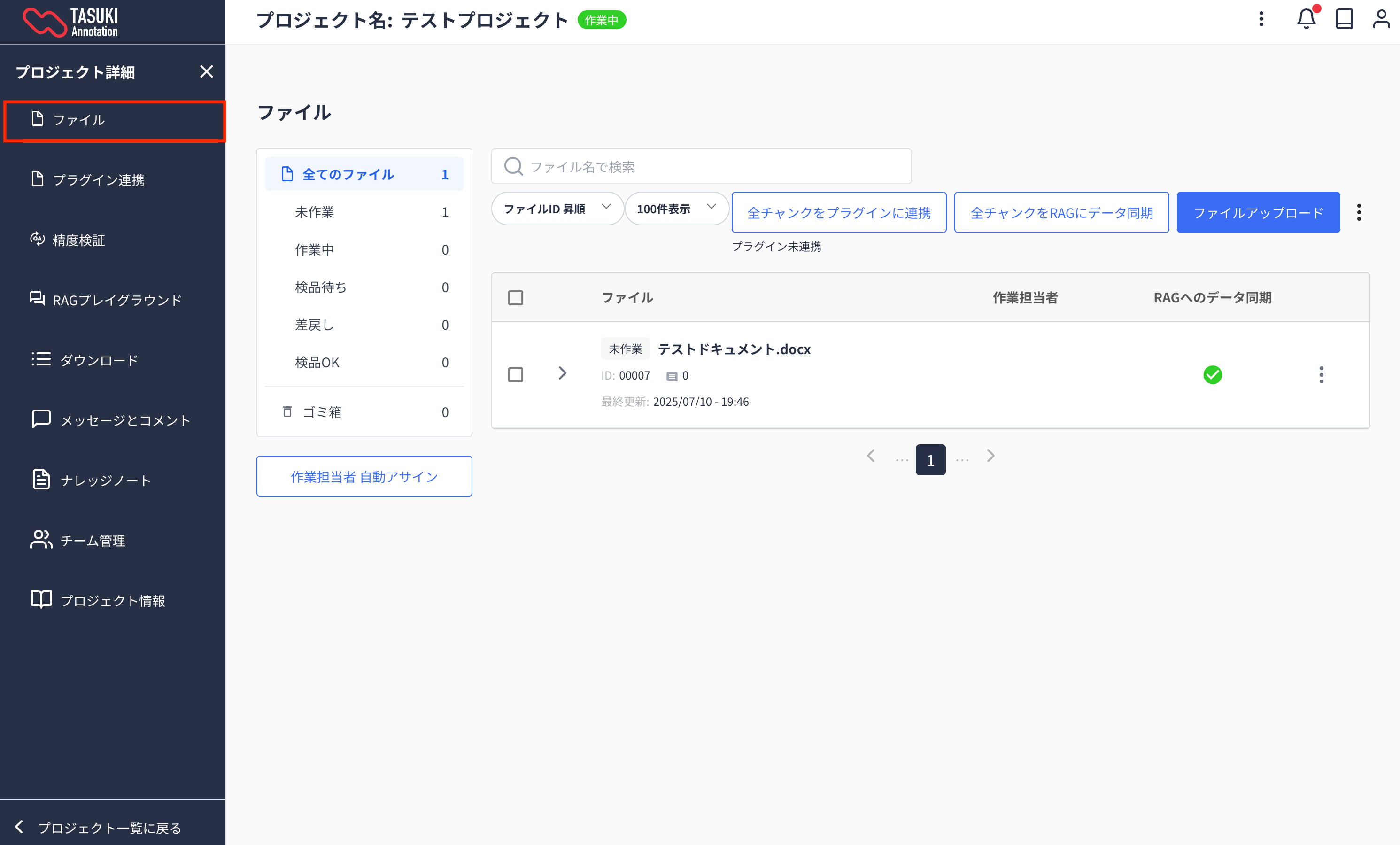
Task: Click the テストドキュメント.docx row three-dot menu
Action: click(1321, 374)
